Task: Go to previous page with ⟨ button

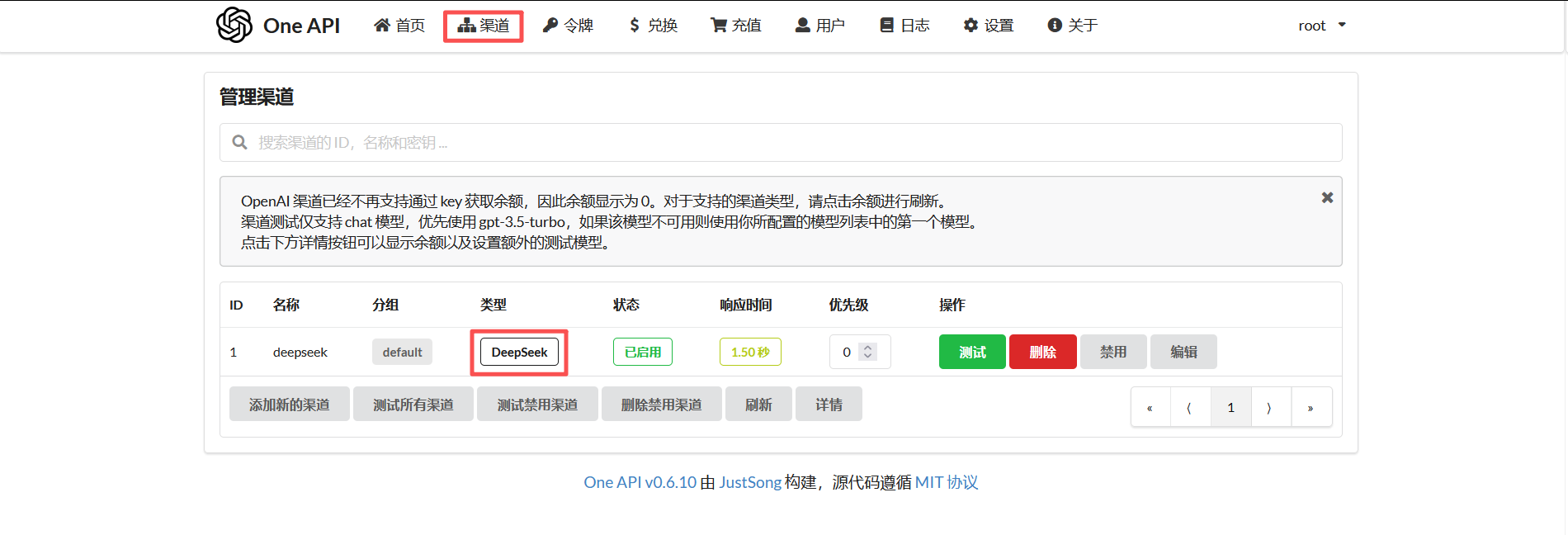Action: [x=1190, y=407]
